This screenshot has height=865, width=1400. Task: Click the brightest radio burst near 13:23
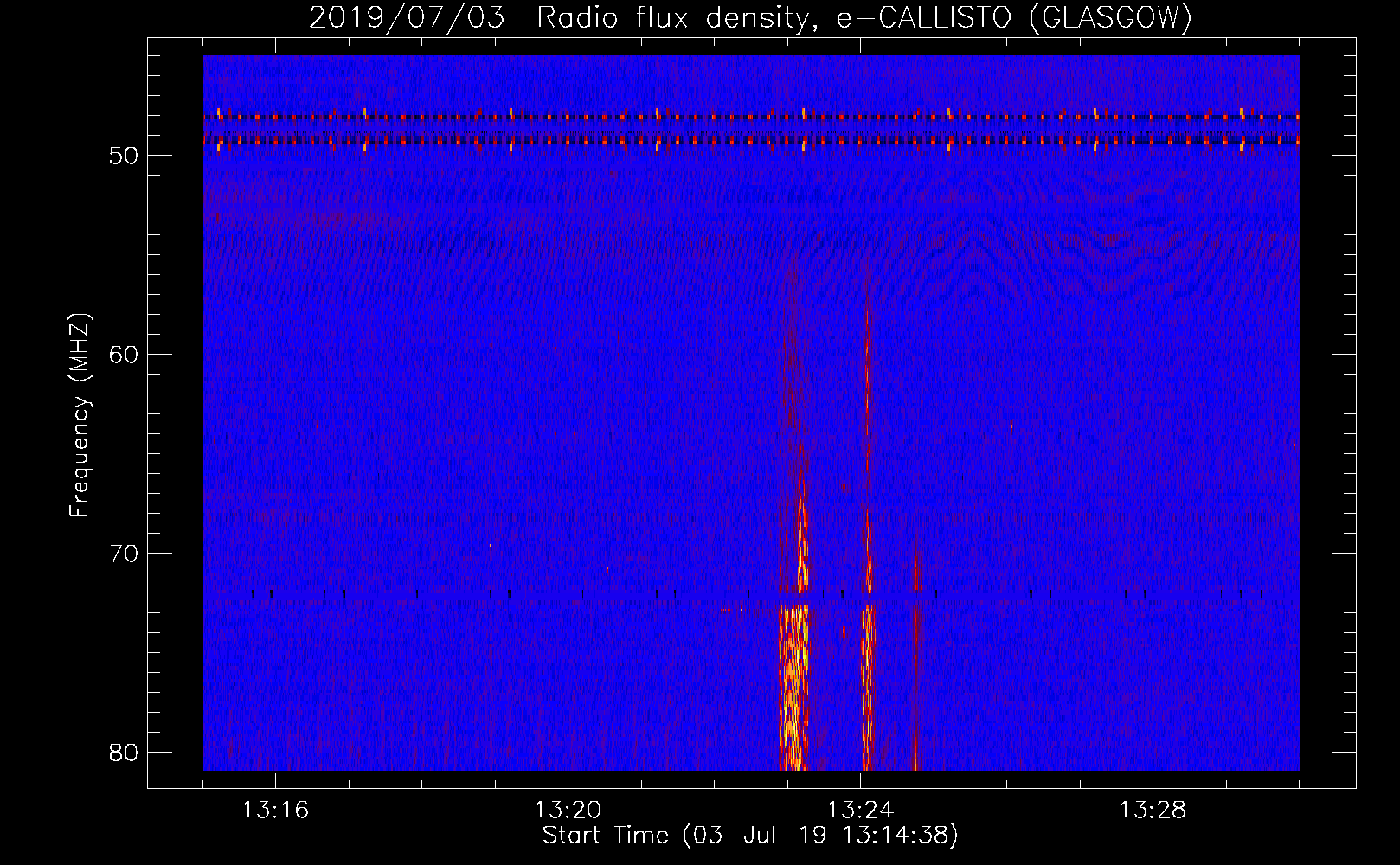tap(793, 688)
